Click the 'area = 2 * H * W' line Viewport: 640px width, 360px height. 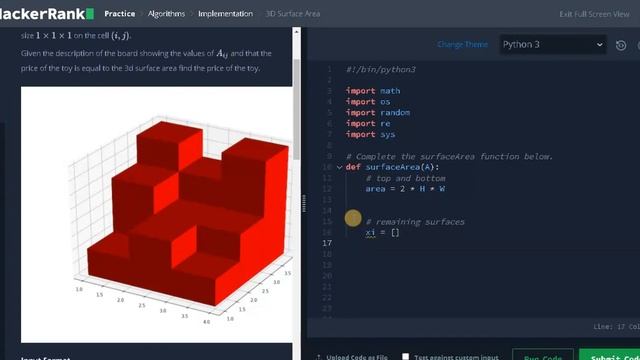coord(405,189)
